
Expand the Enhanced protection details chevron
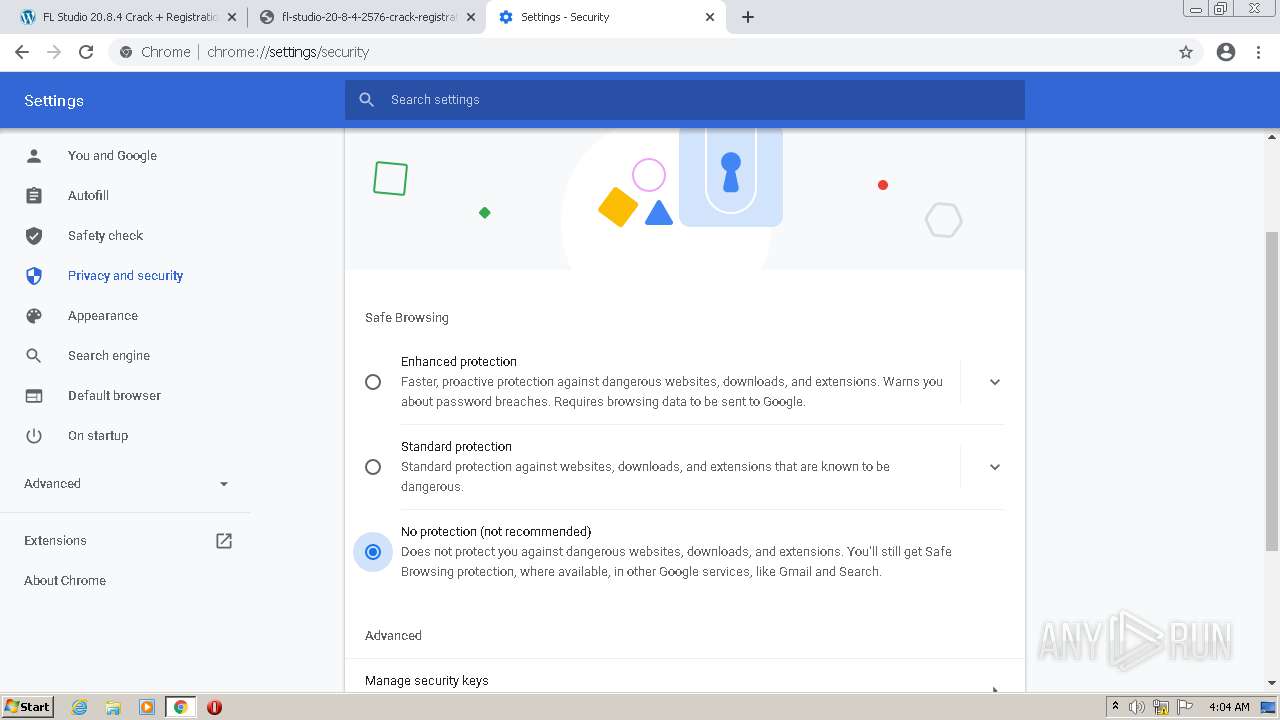tap(995, 382)
